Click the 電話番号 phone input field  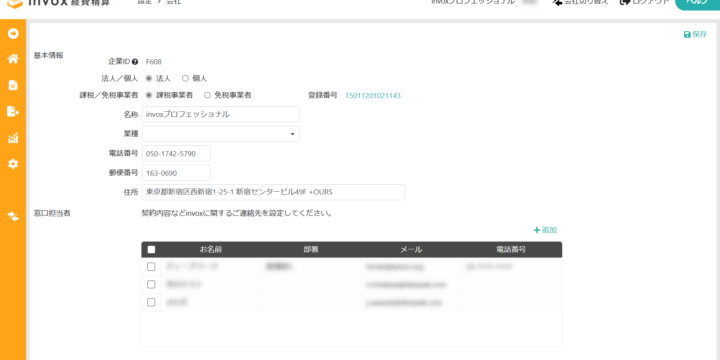pos(176,153)
